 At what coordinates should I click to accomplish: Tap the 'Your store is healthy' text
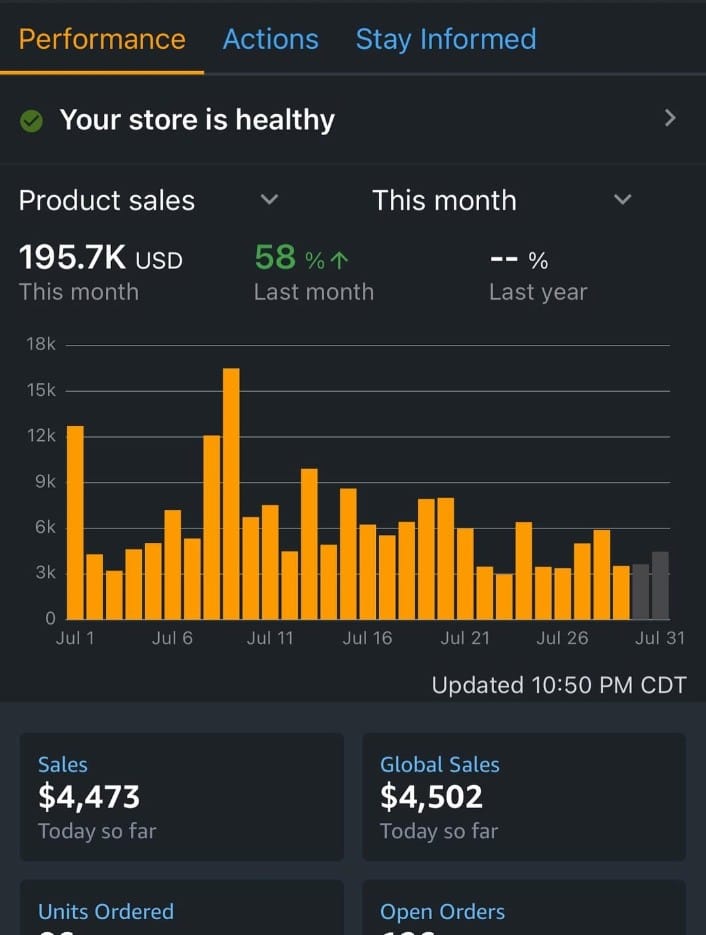[x=197, y=120]
